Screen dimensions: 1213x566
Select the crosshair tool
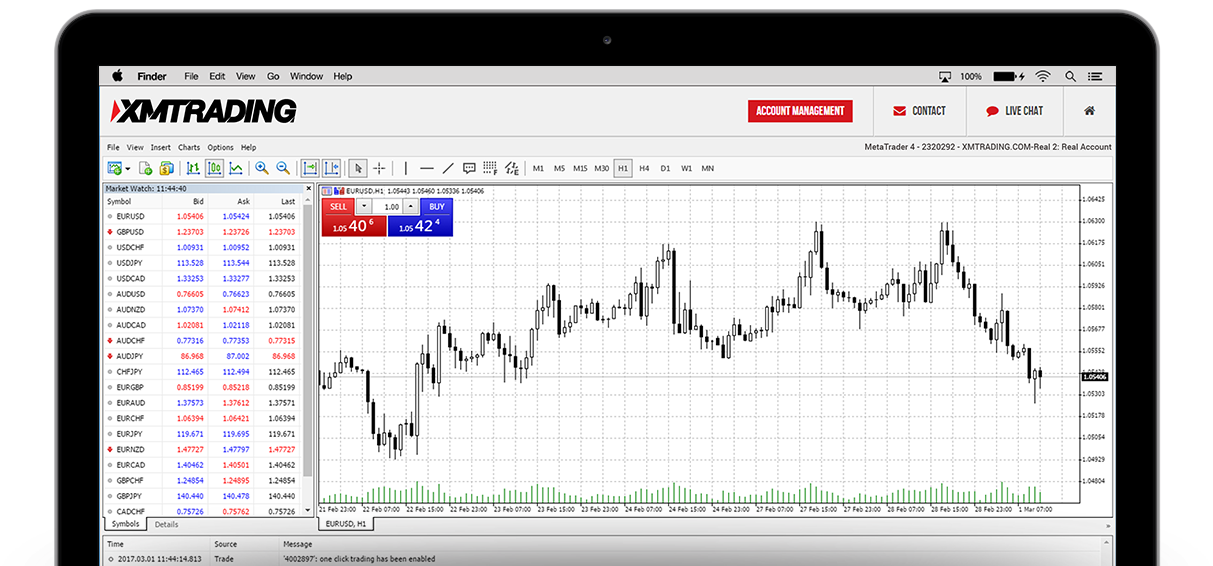(380, 168)
